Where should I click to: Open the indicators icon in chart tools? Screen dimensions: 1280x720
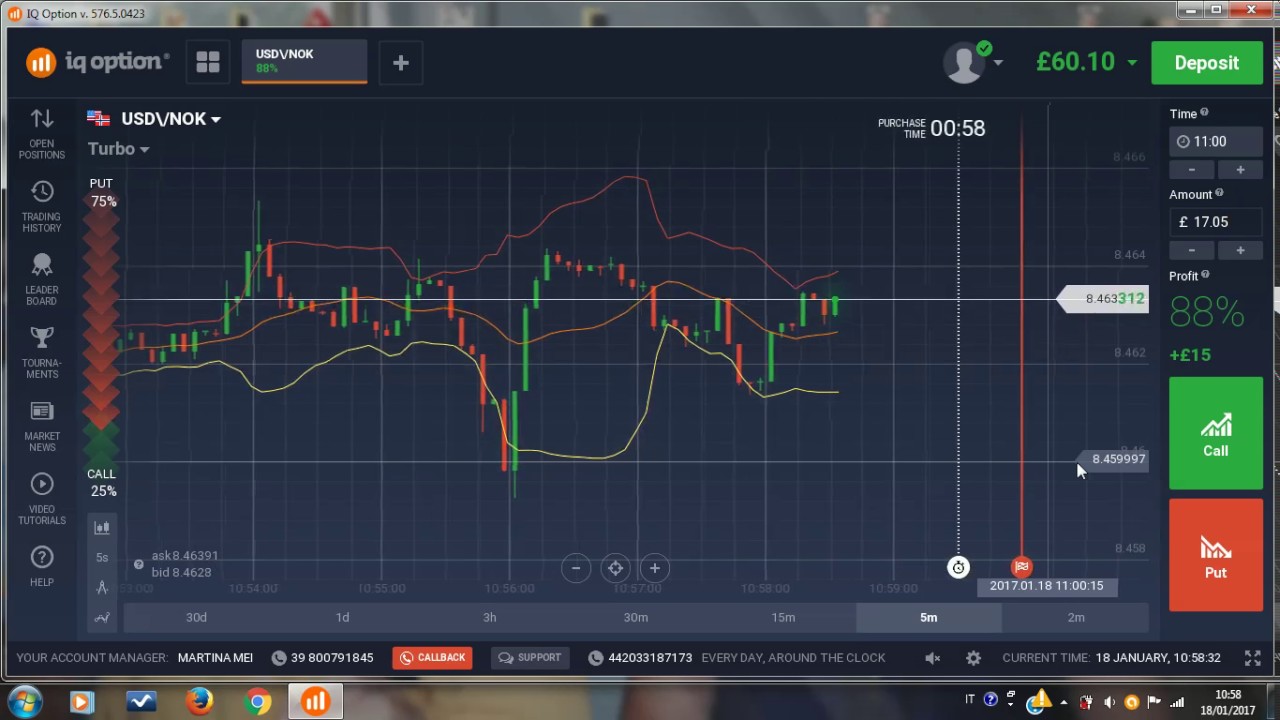pos(102,618)
